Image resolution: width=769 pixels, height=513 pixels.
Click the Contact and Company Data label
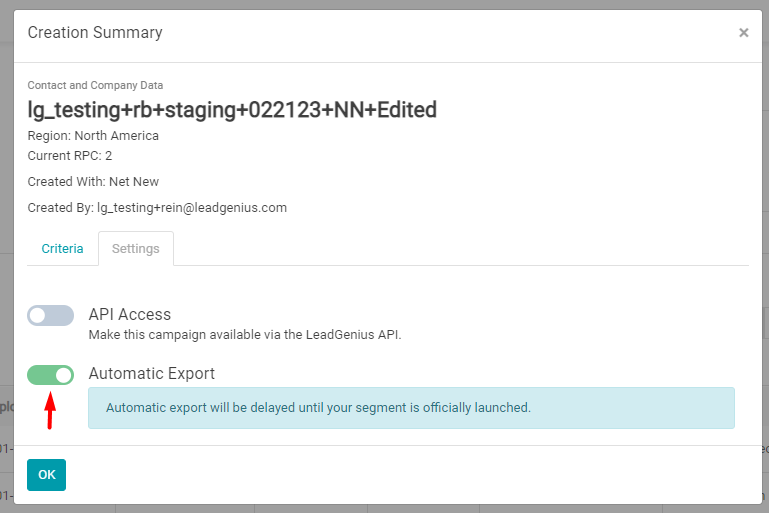coord(95,85)
